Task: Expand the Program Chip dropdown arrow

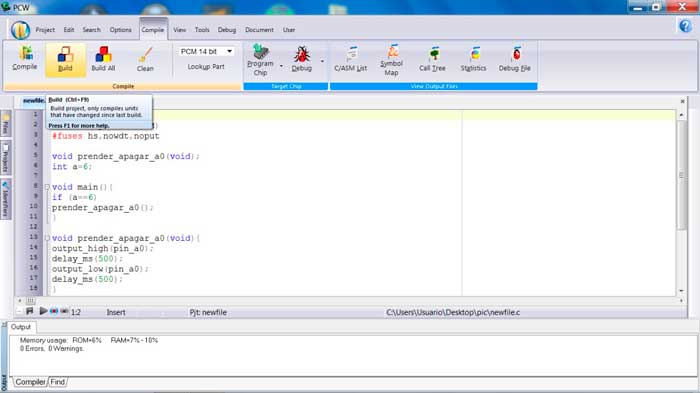Action: point(281,66)
